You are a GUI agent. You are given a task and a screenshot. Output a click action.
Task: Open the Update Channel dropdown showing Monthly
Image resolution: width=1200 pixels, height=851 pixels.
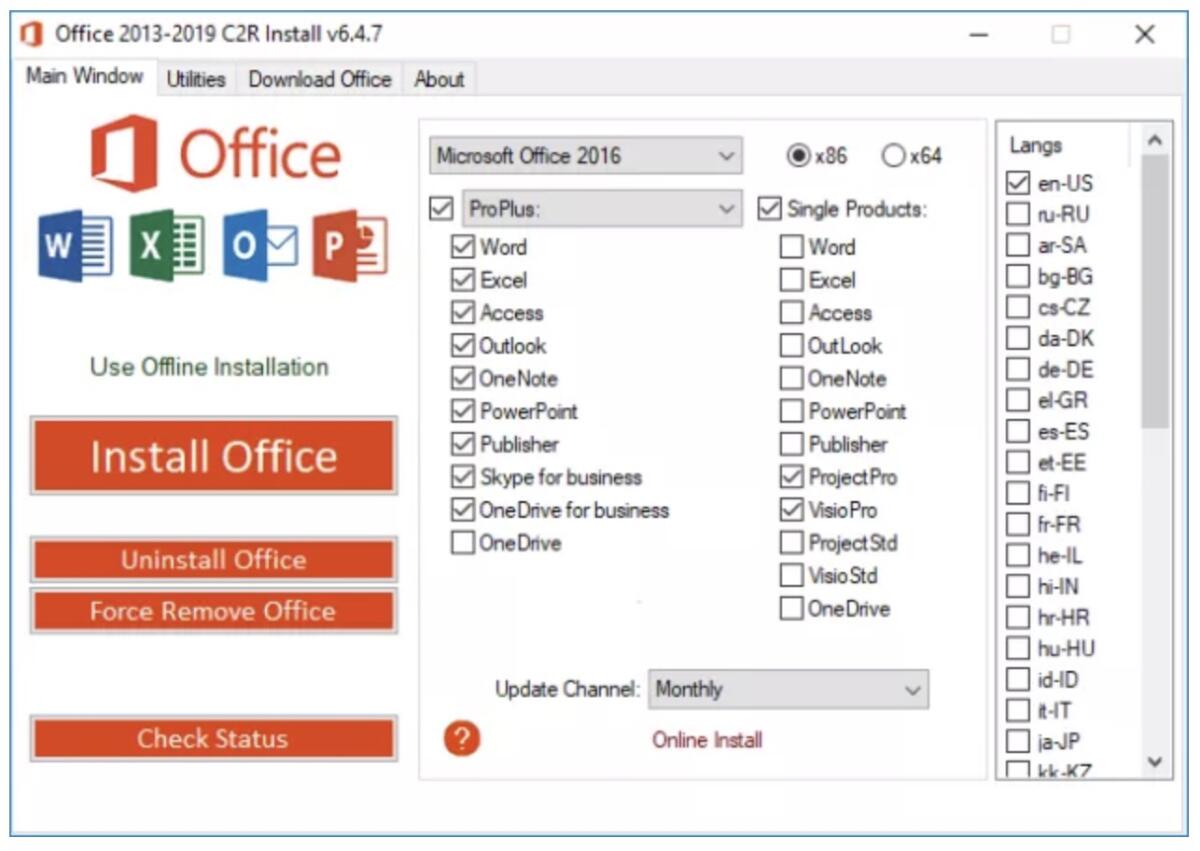787,689
